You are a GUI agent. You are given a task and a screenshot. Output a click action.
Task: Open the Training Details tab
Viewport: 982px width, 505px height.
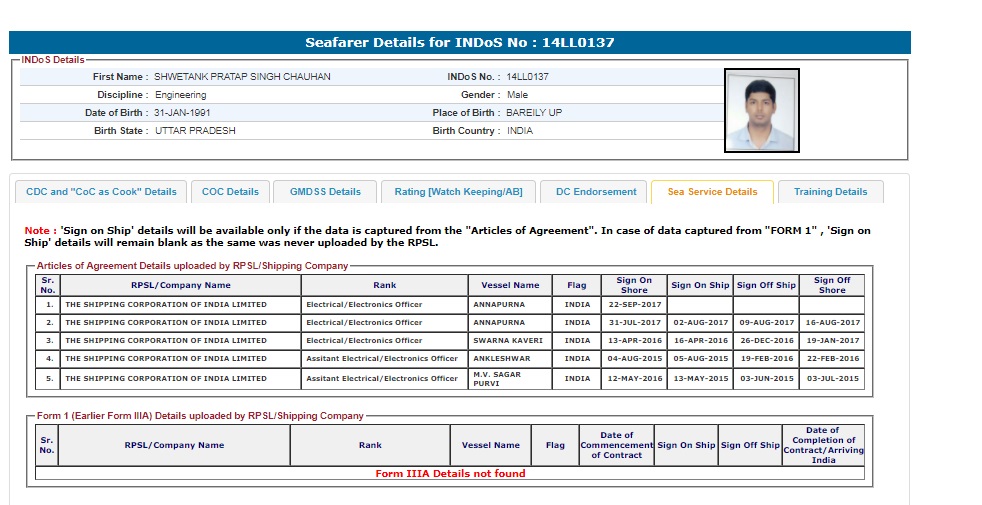click(830, 192)
